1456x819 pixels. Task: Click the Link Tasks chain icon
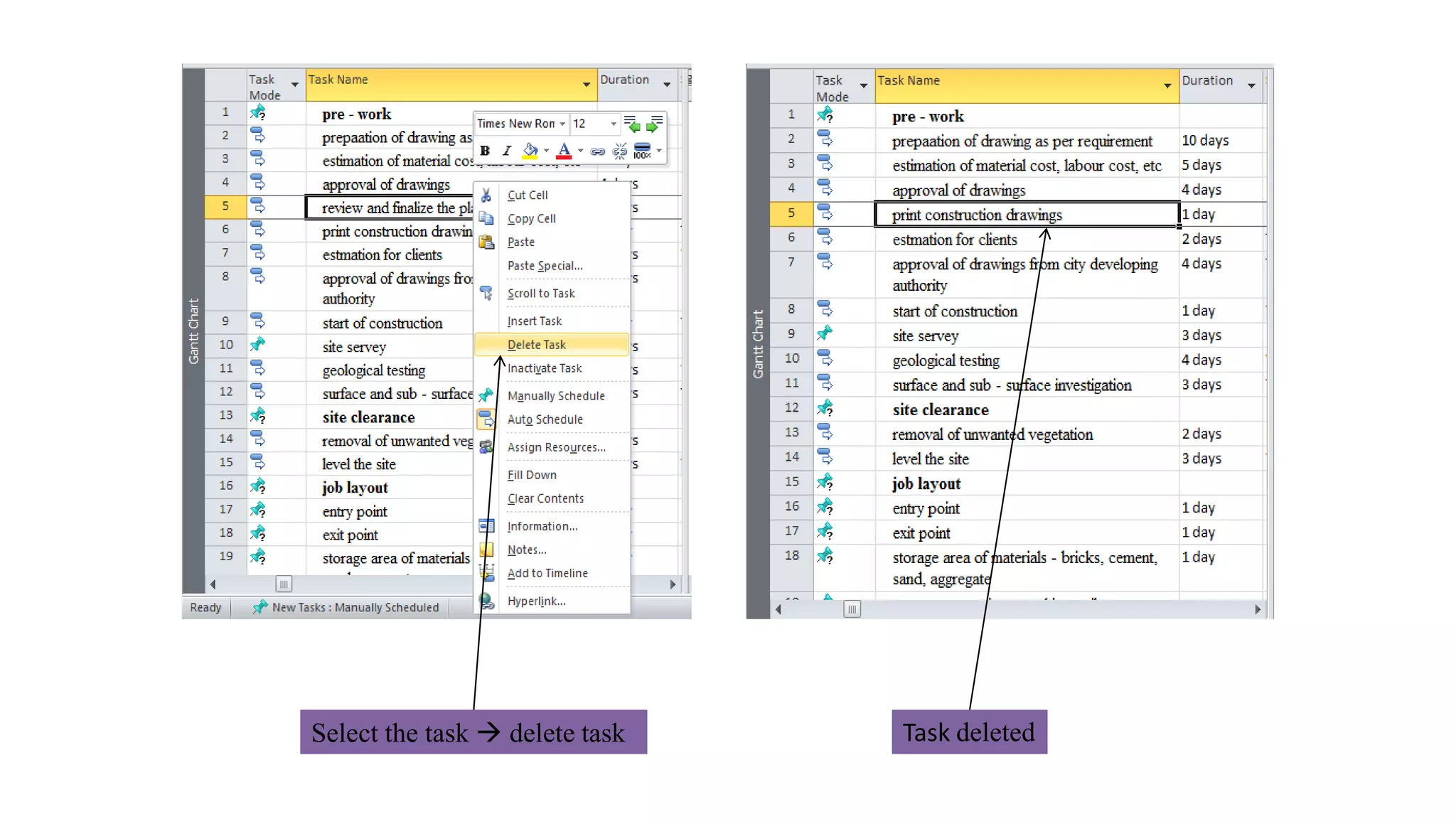coord(598,151)
